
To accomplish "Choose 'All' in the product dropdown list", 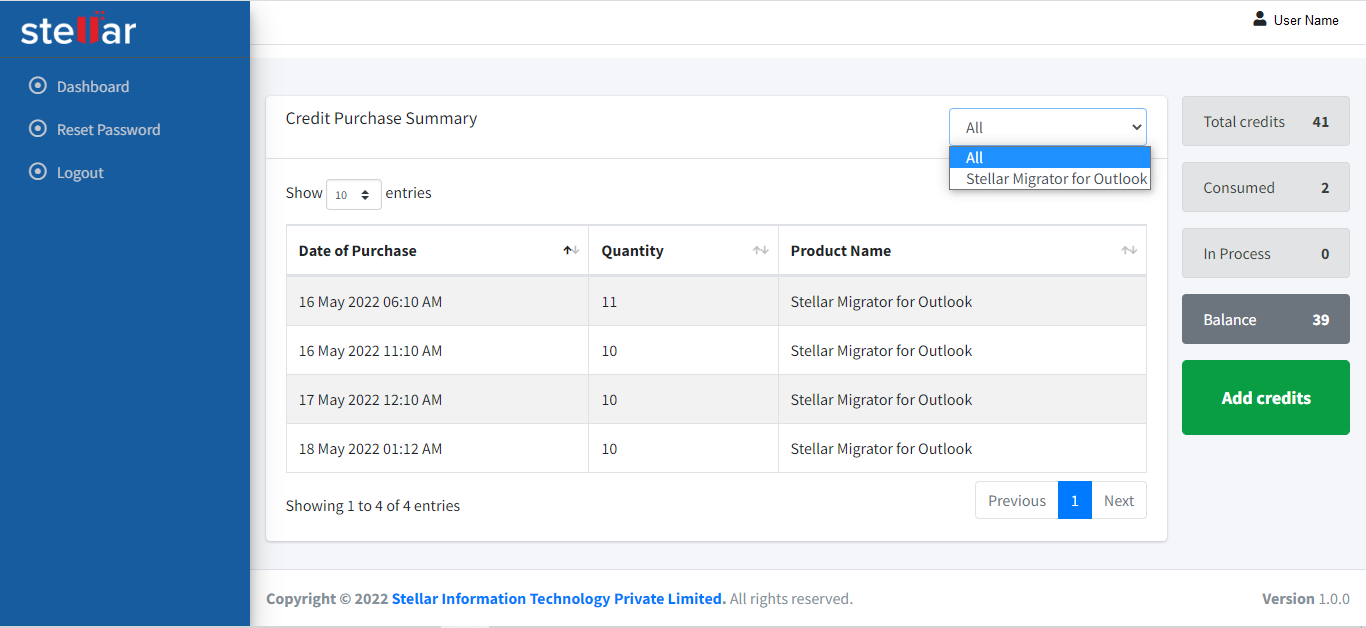I will (x=1050, y=157).
